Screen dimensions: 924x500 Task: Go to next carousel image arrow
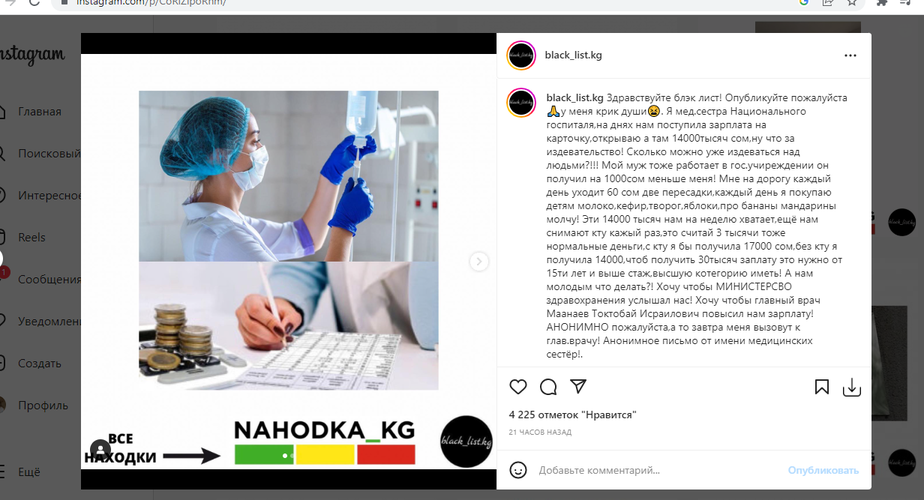(479, 261)
